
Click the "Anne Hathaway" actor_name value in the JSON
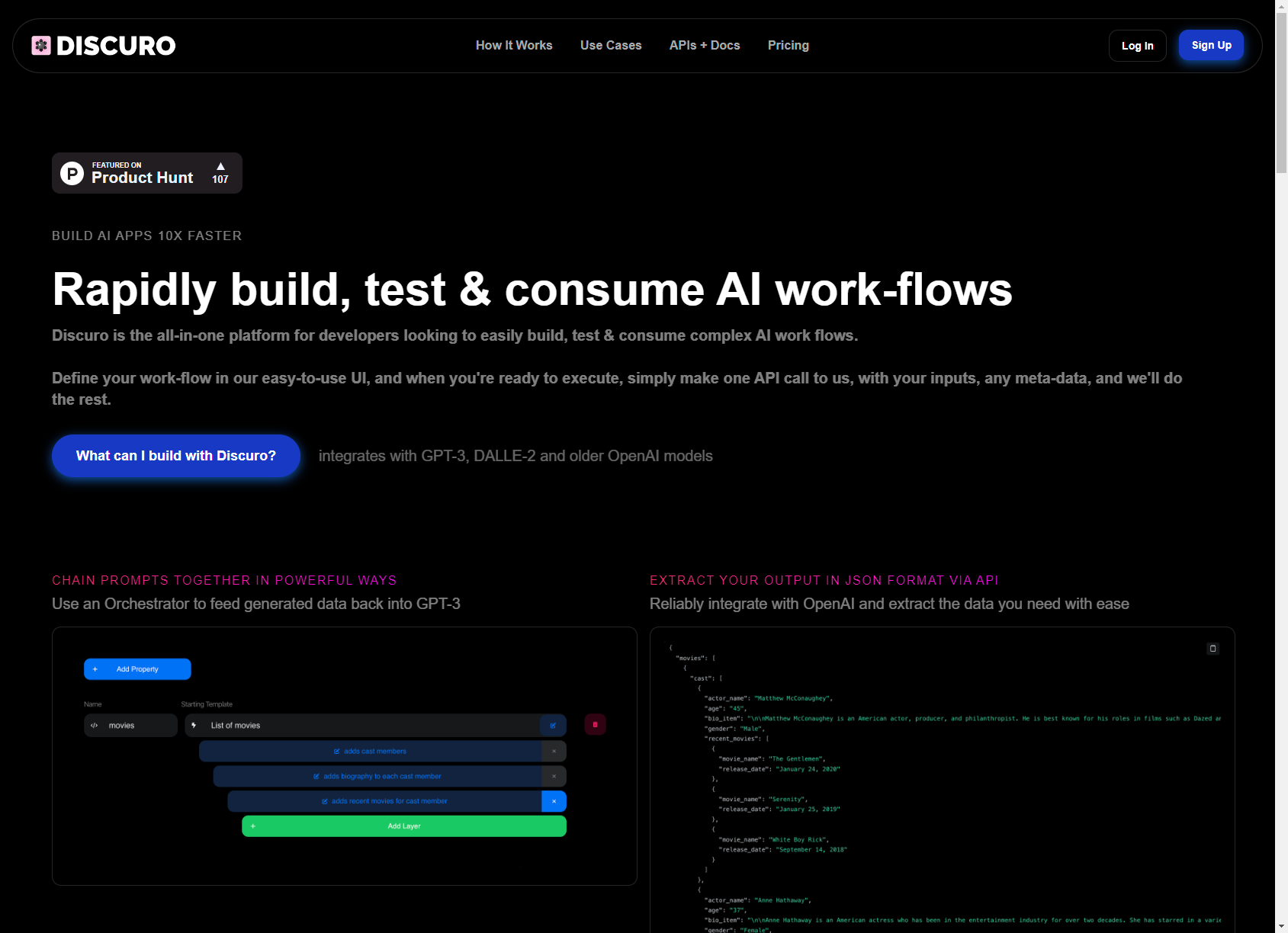click(x=782, y=900)
